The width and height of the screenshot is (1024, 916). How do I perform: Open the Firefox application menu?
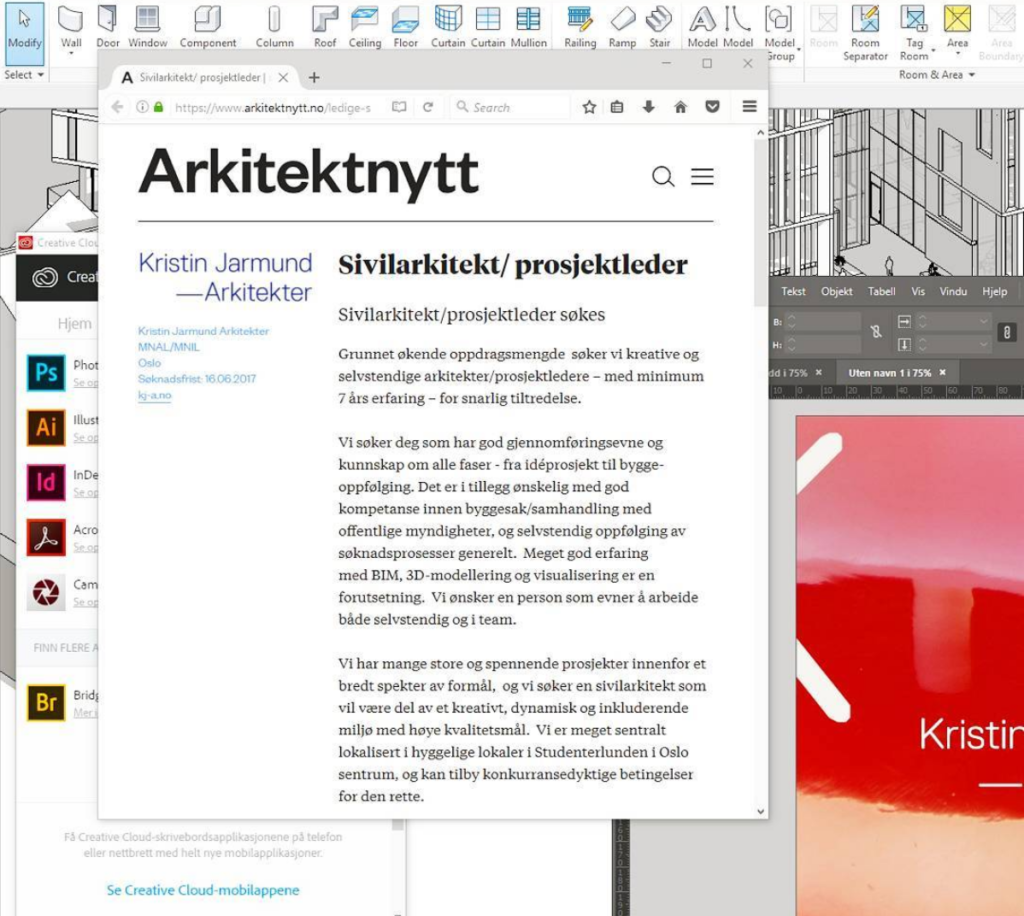click(750, 106)
